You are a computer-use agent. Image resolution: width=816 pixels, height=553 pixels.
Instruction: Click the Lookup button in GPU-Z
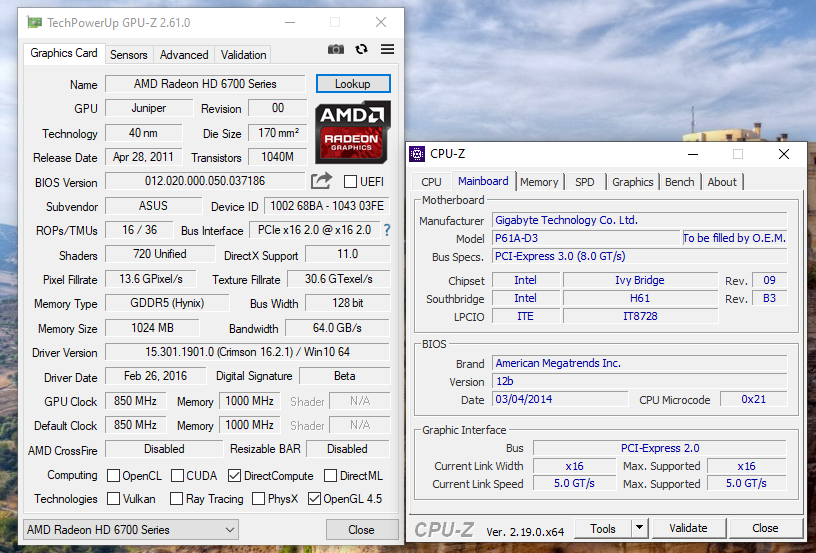(x=353, y=84)
